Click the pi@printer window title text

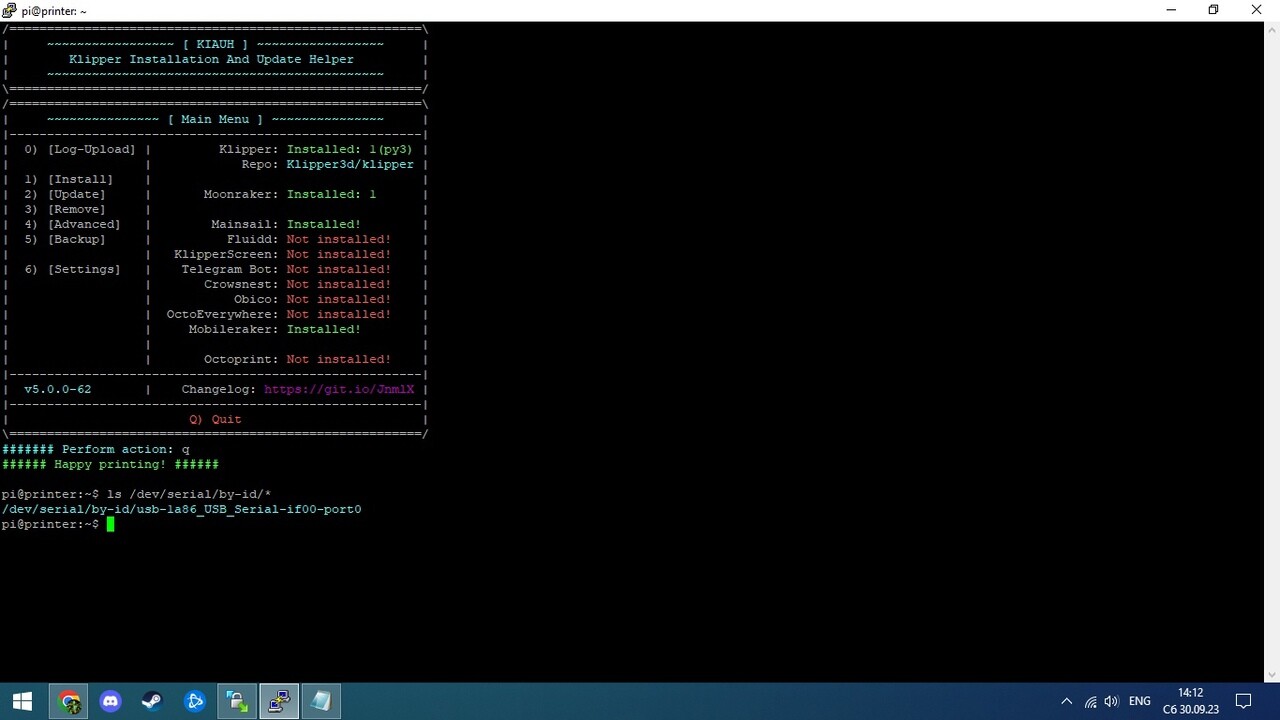coord(54,11)
